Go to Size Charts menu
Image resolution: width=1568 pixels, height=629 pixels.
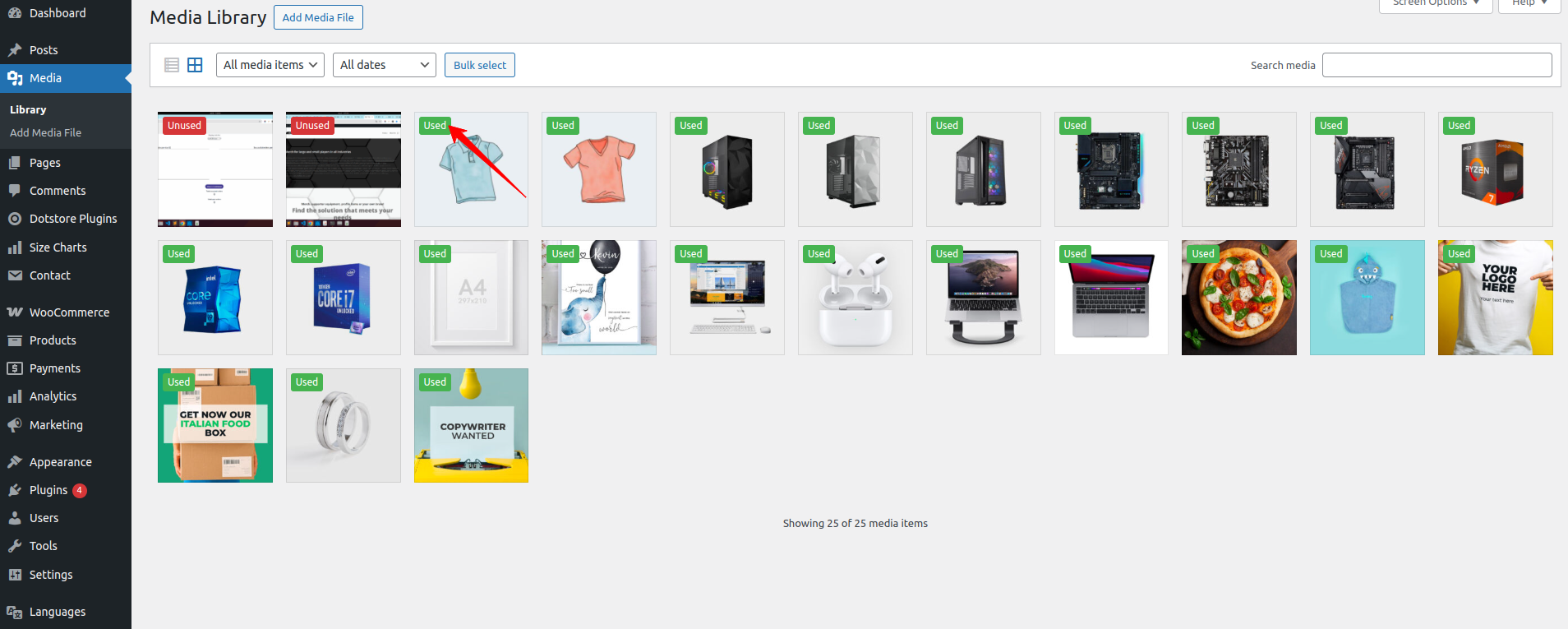pyautogui.click(x=58, y=247)
